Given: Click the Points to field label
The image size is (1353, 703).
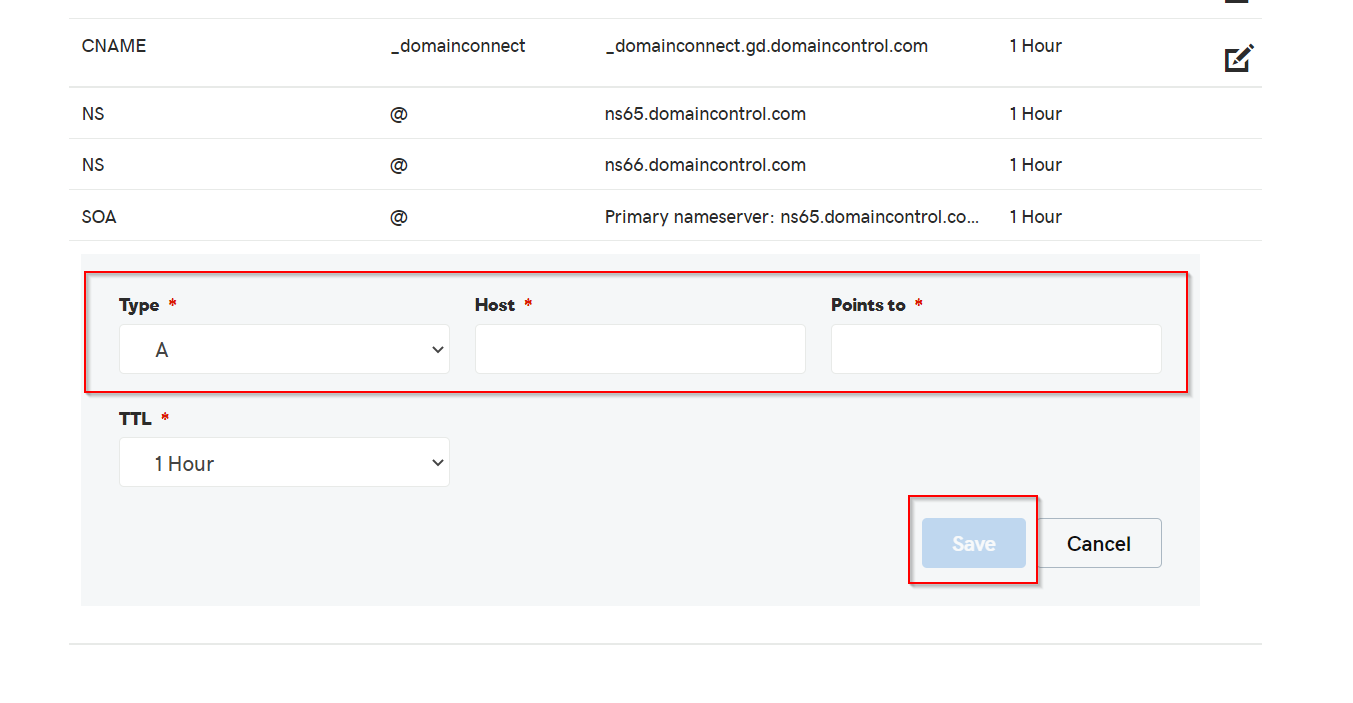Looking at the screenshot, I should [x=868, y=305].
